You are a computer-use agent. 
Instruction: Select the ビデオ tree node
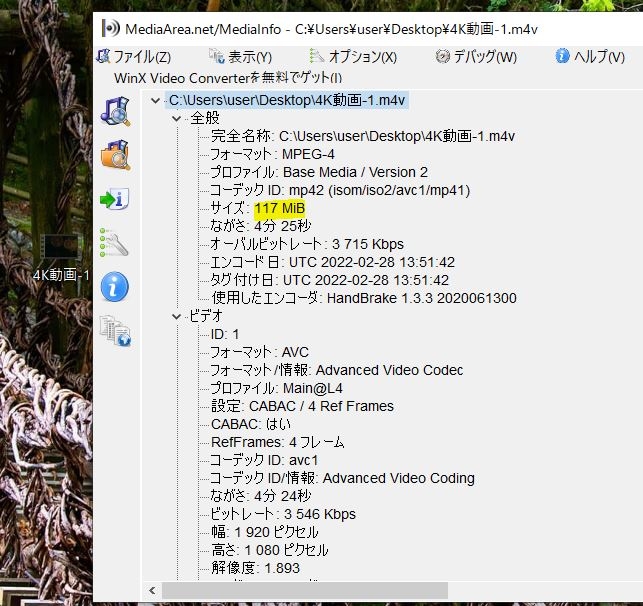[x=206, y=316]
